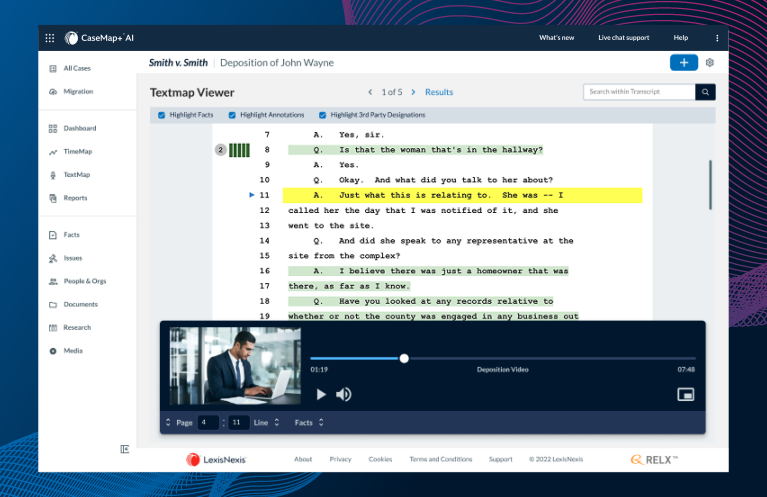This screenshot has width=767, height=497.
Task: Switch video to picture-in-picture mode
Action: (685, 394)
